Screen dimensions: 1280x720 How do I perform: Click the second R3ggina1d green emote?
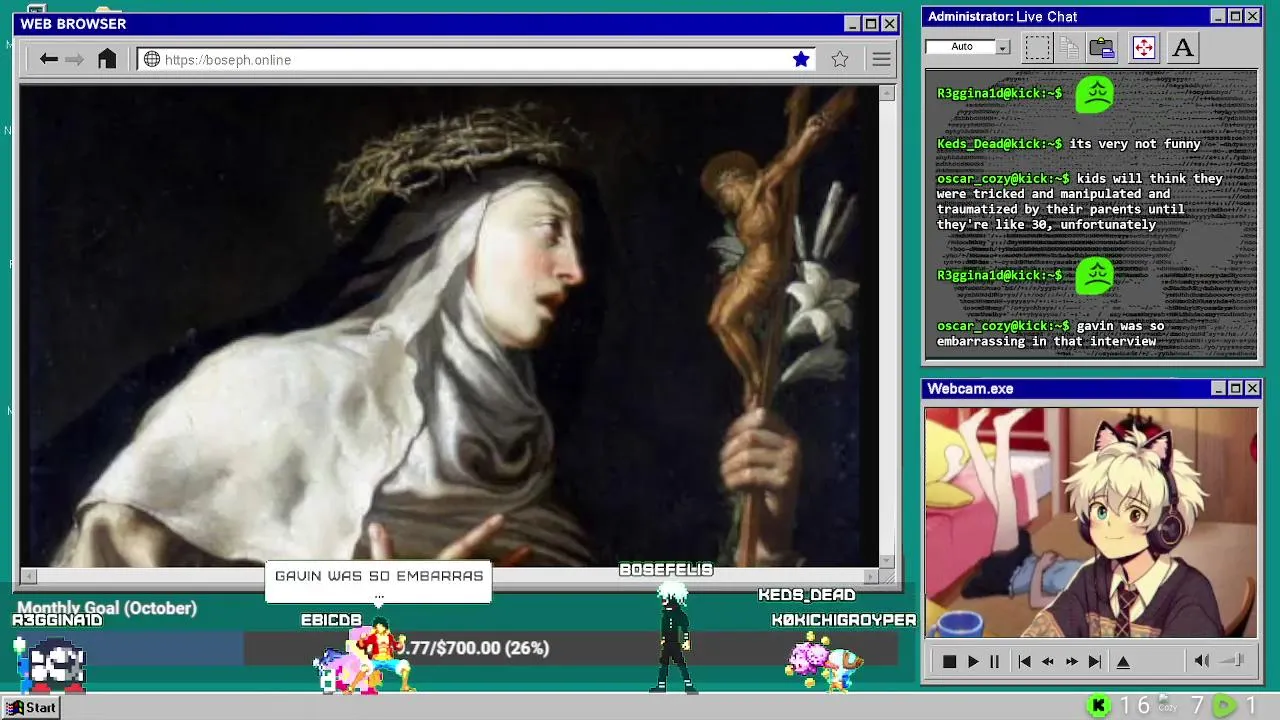(x=1095, y=276)
